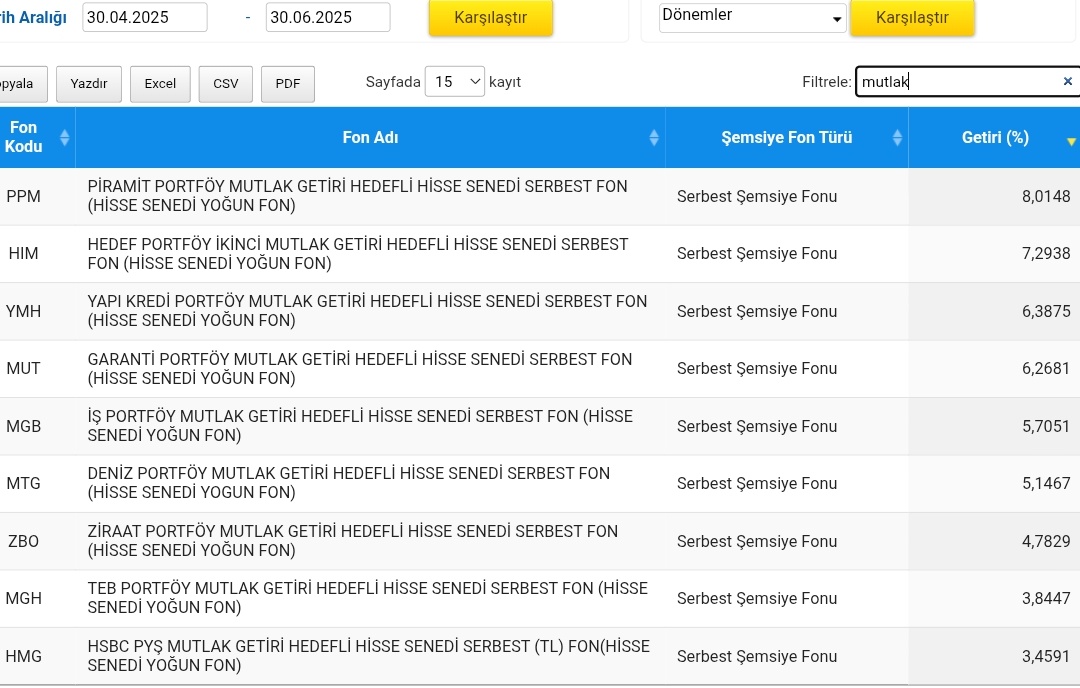Open DENİZ PORTFÖY MUTLAK GETİRİ fund name
Screen dimensions: 1080x688
tap(349, 483)
